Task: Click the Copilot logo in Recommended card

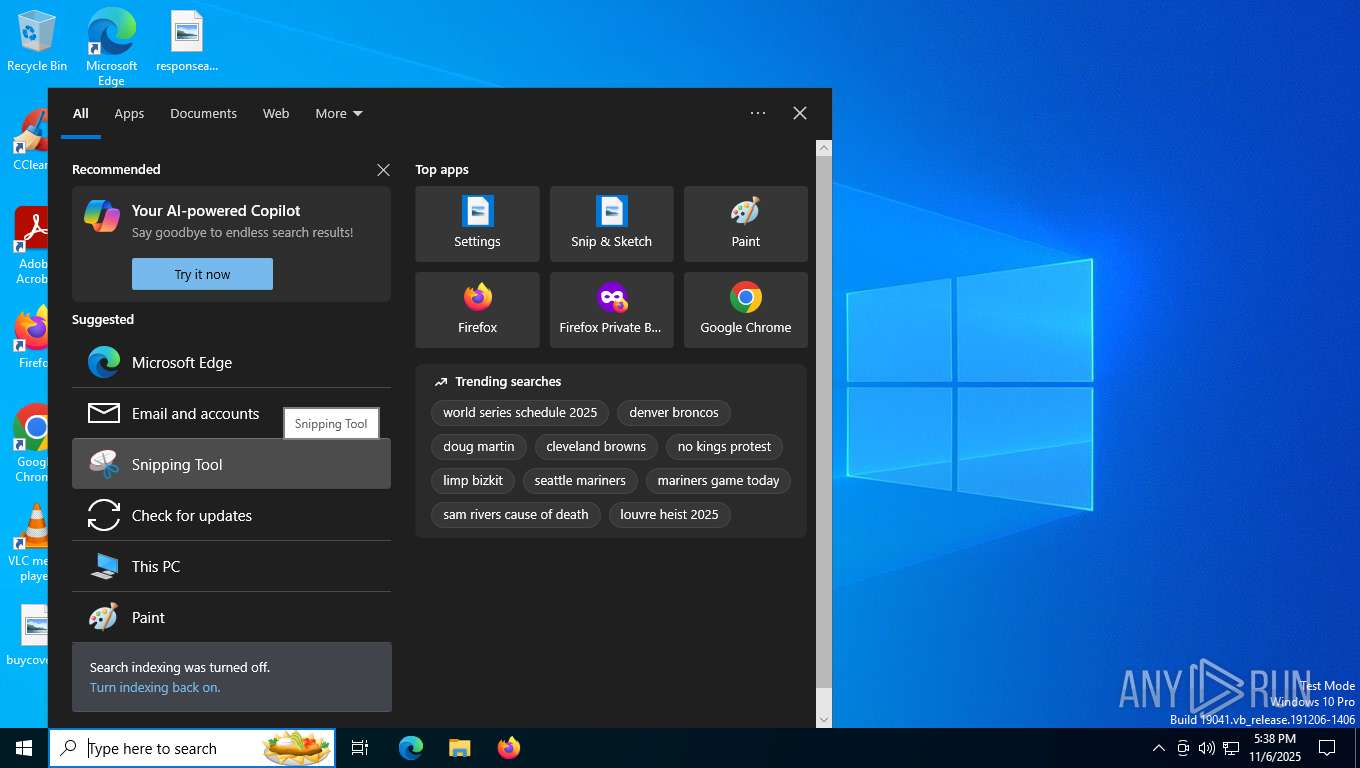Action: (102, 216)
